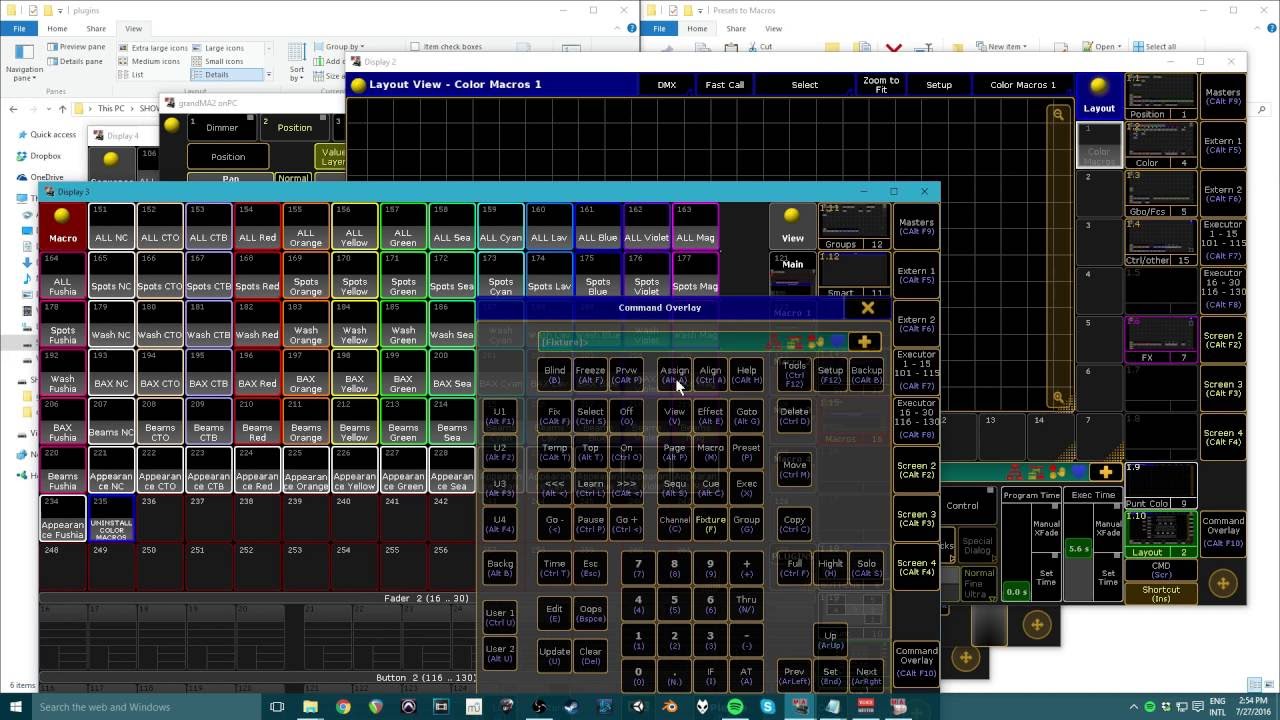The width and height of the screenshot is (1280, 720).
Task: Open the Navigation pane dropdown
Action: (x=24, y=61)
